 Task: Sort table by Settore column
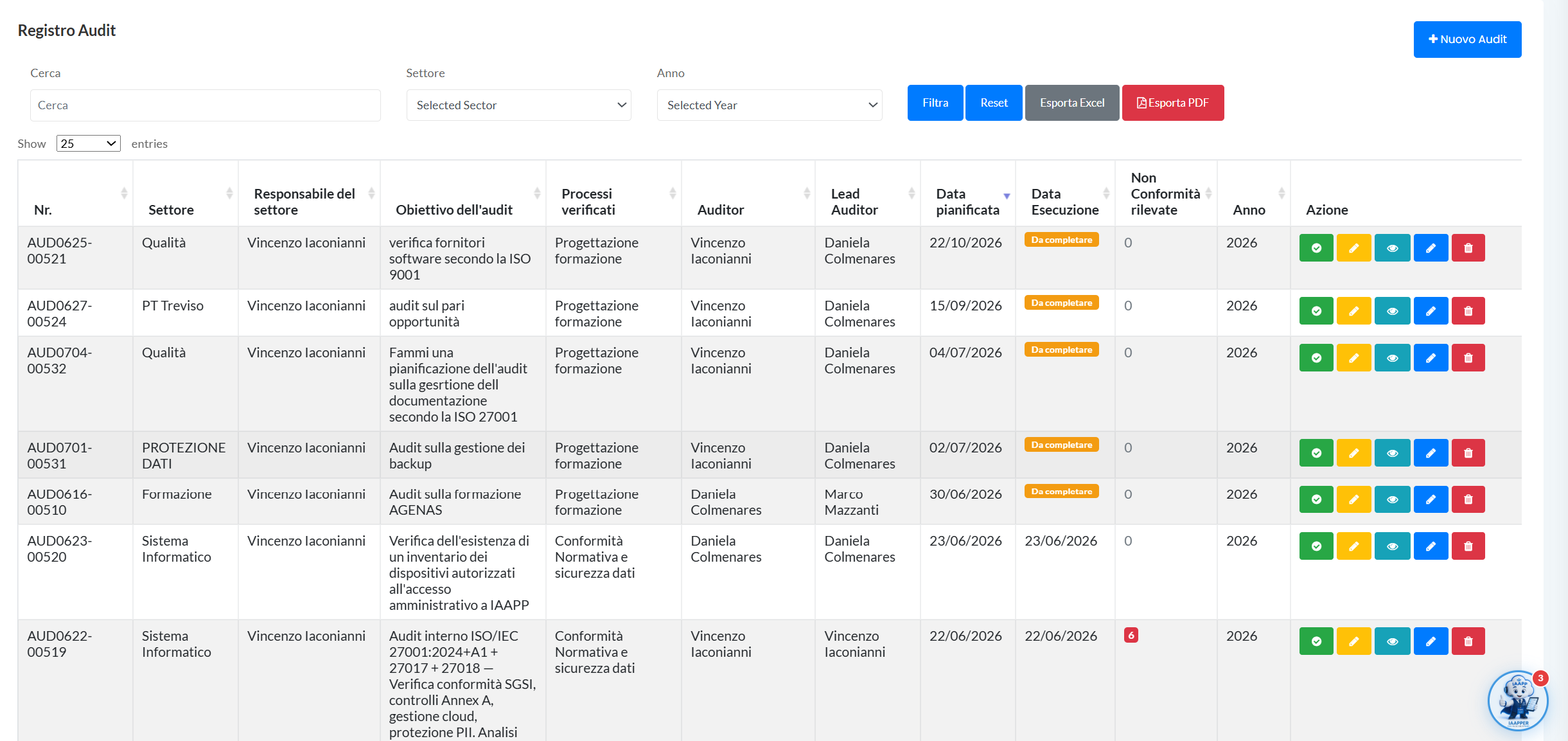point(186,193)
